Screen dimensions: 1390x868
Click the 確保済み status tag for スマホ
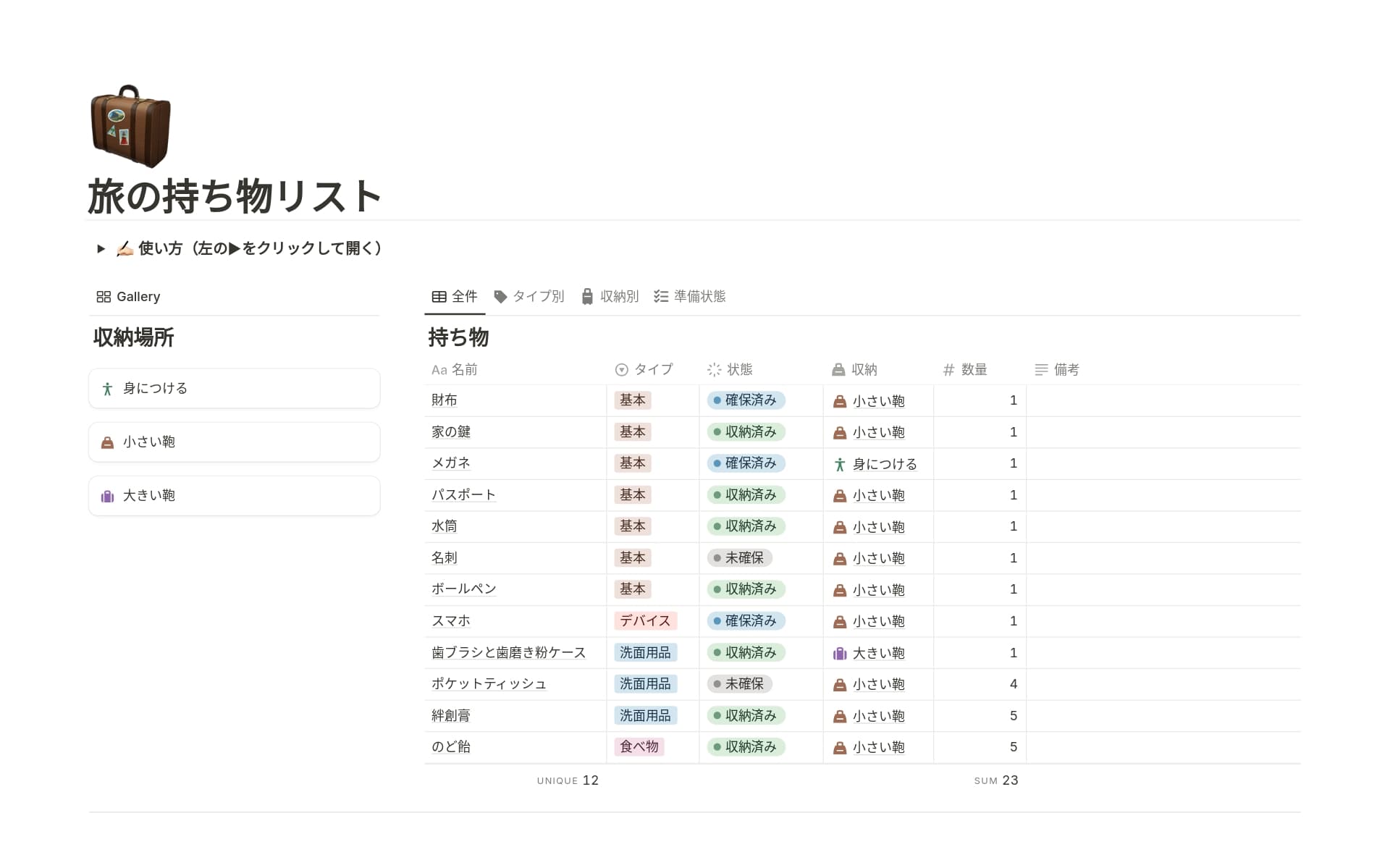pyautogui.click(x=746, y=620)
